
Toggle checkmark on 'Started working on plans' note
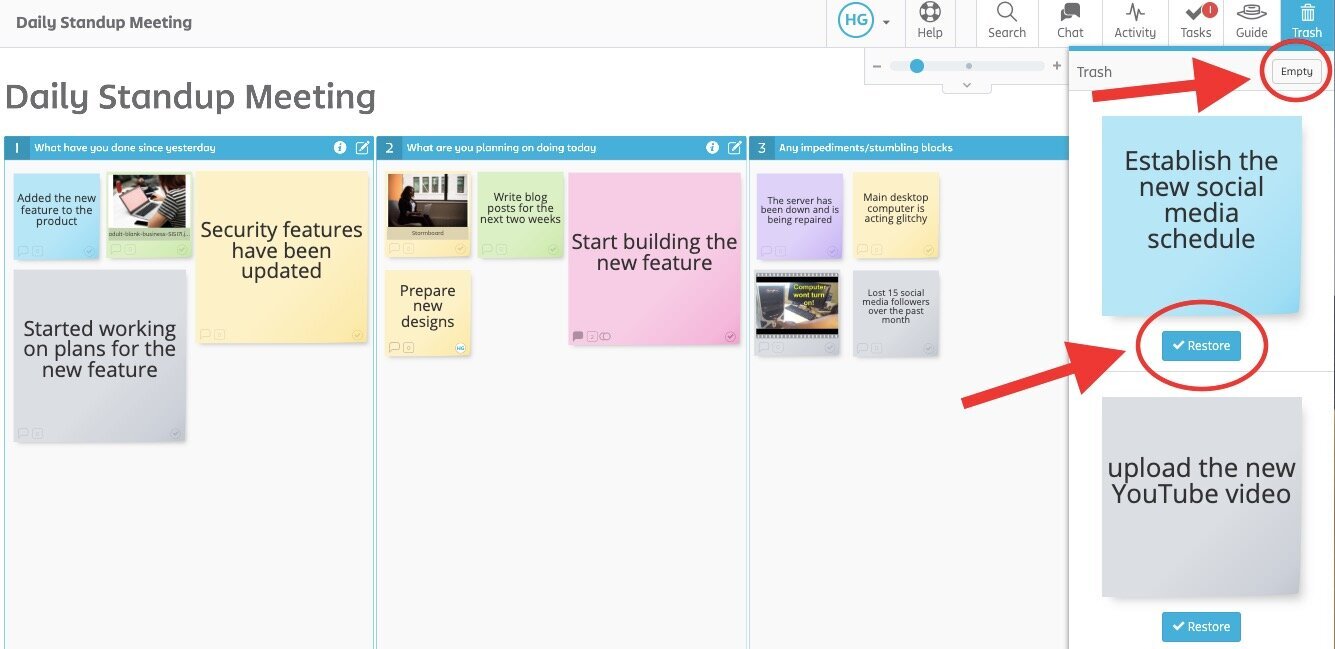click(176, 434)
